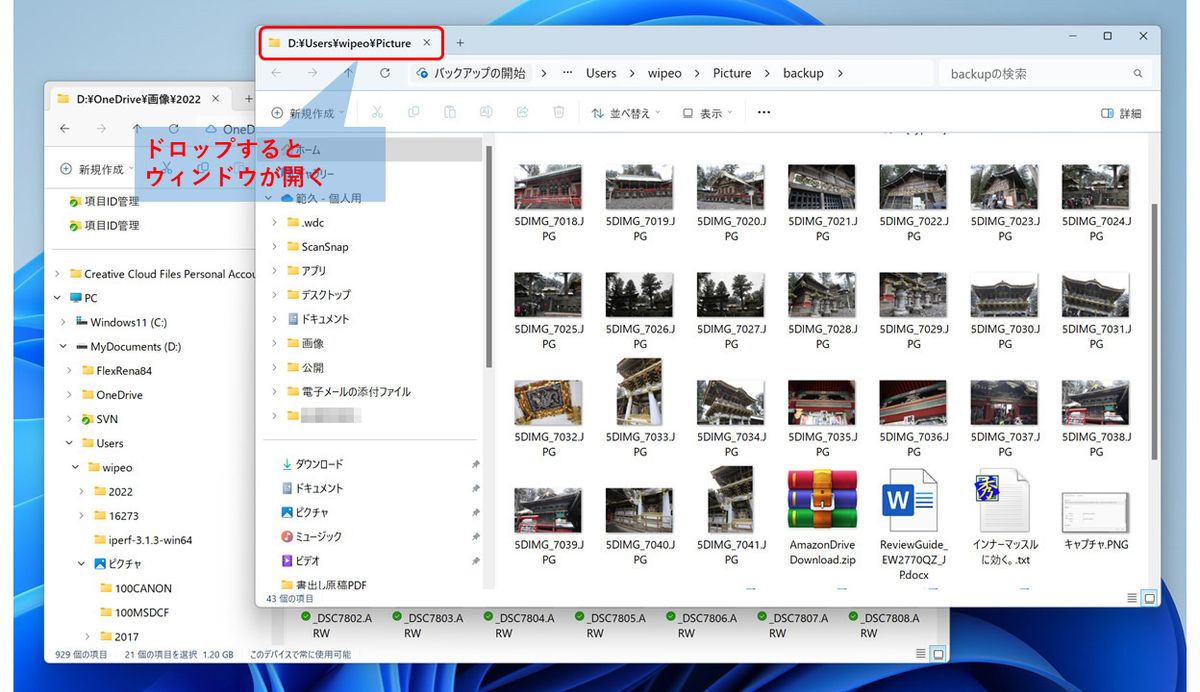Click the paste clipboard icon in toolbar

450,113
